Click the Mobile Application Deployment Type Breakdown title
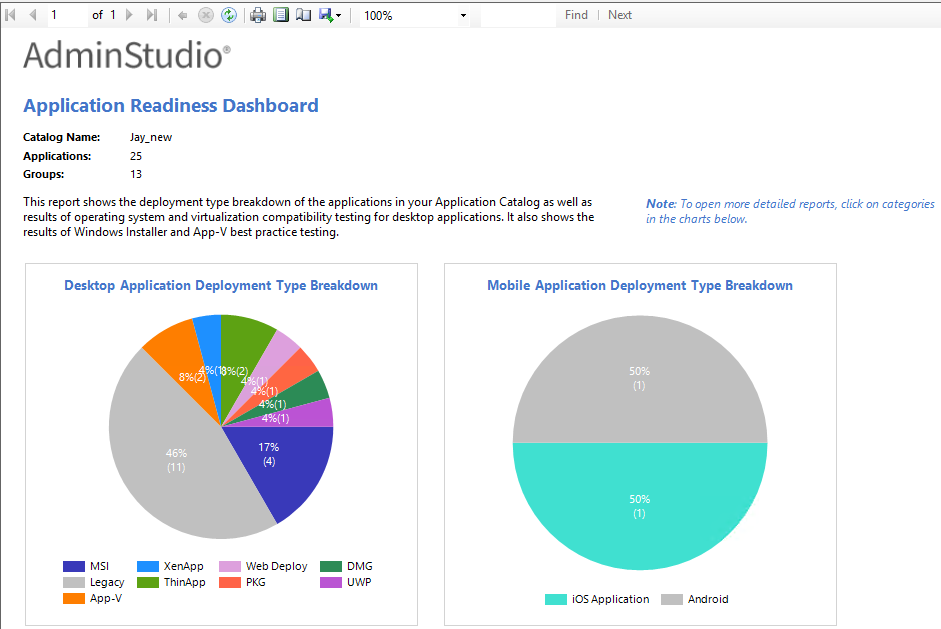Screen dimensions: 941x629 click(x=640, y=285)
